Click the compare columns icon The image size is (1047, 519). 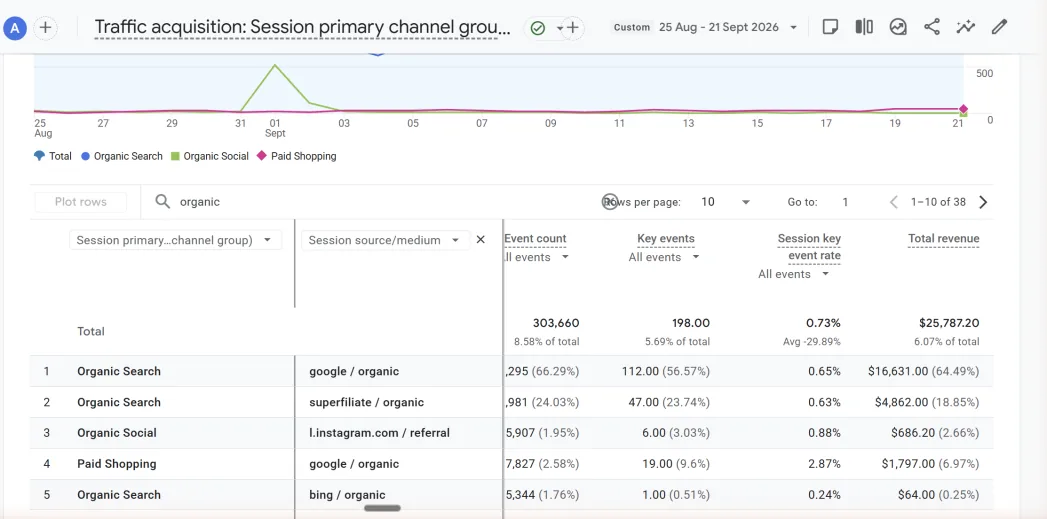tap(864, 27)
